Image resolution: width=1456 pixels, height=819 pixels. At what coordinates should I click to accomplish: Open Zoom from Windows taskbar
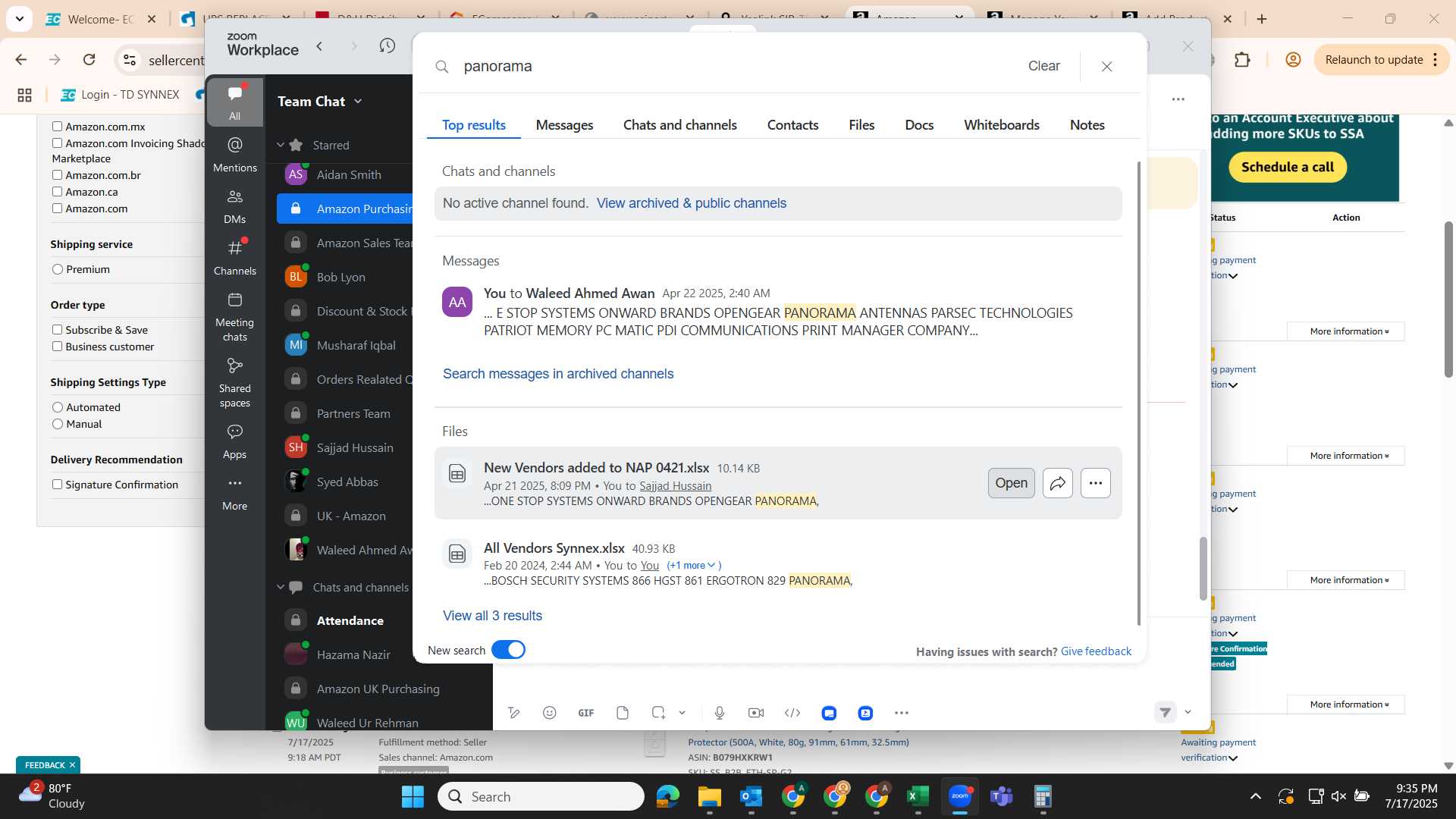coord(960,796)
